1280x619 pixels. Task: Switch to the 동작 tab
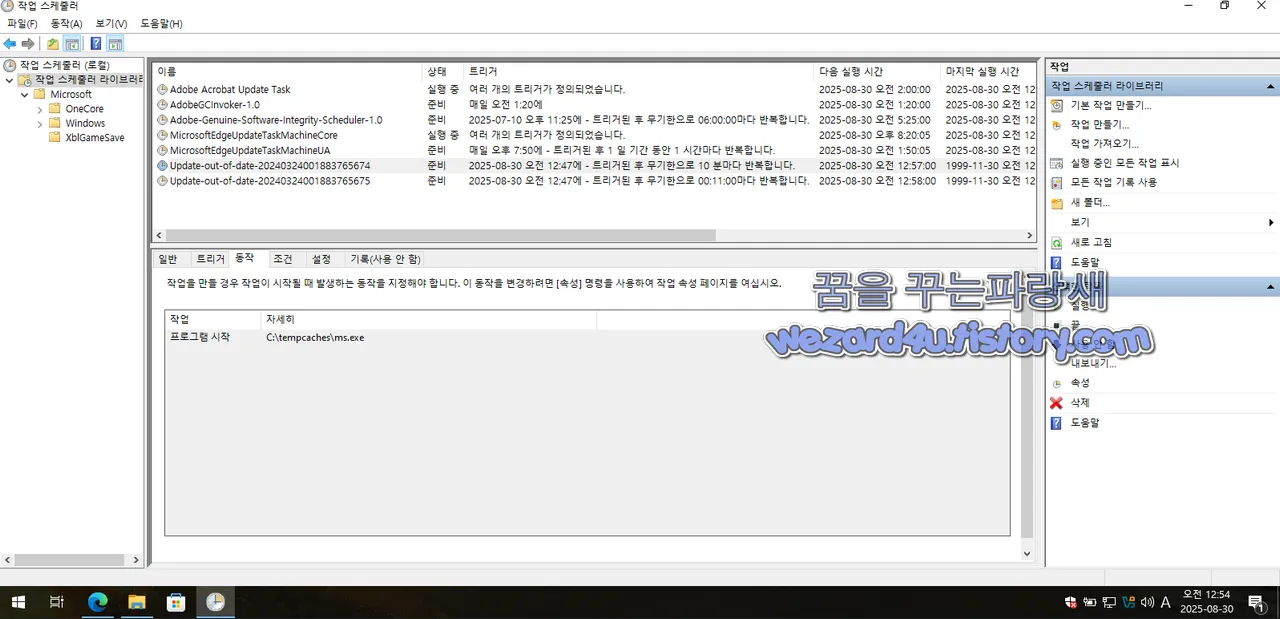click(x=245, y=258)
